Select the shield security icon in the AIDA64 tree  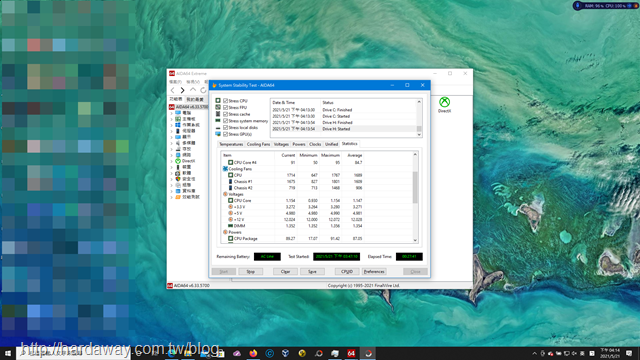[x=178, y=179]
